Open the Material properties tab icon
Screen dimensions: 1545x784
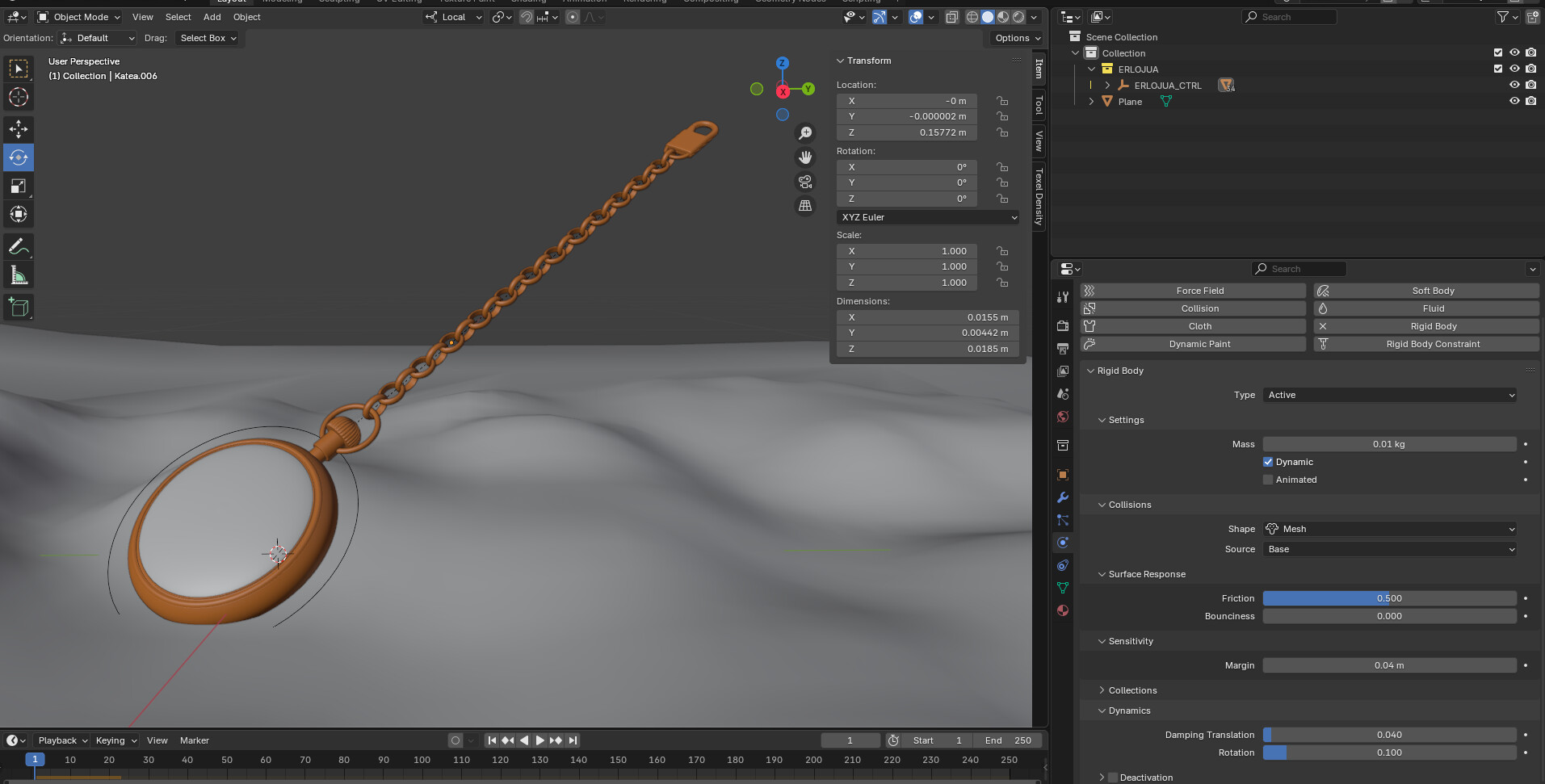click(x=1063, y=610)
